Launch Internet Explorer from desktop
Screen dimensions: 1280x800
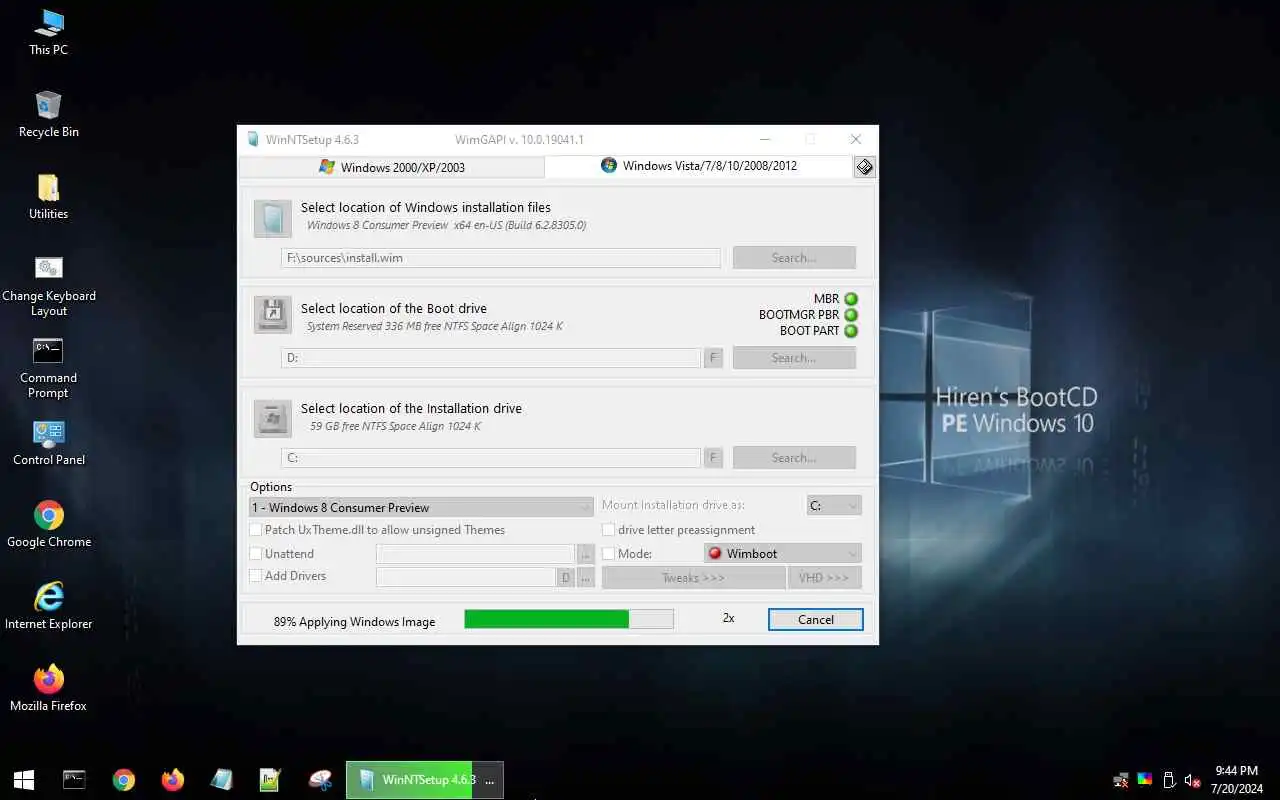[x=48, y=606]
